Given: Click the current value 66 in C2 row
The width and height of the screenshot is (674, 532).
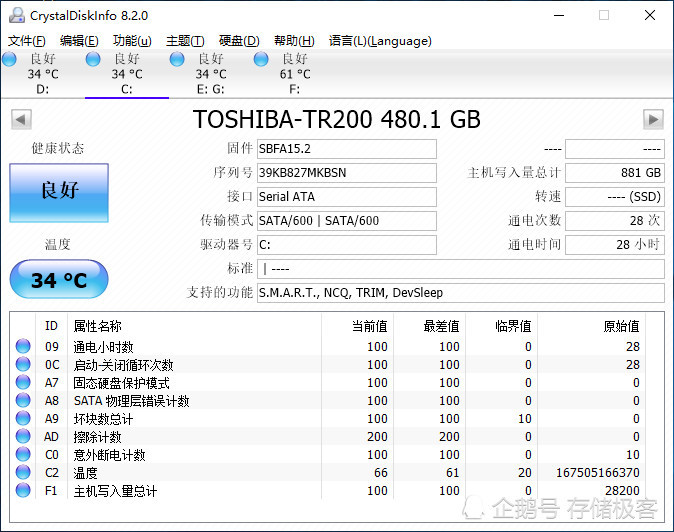Looking at the screenshot, I should (381, 473).
